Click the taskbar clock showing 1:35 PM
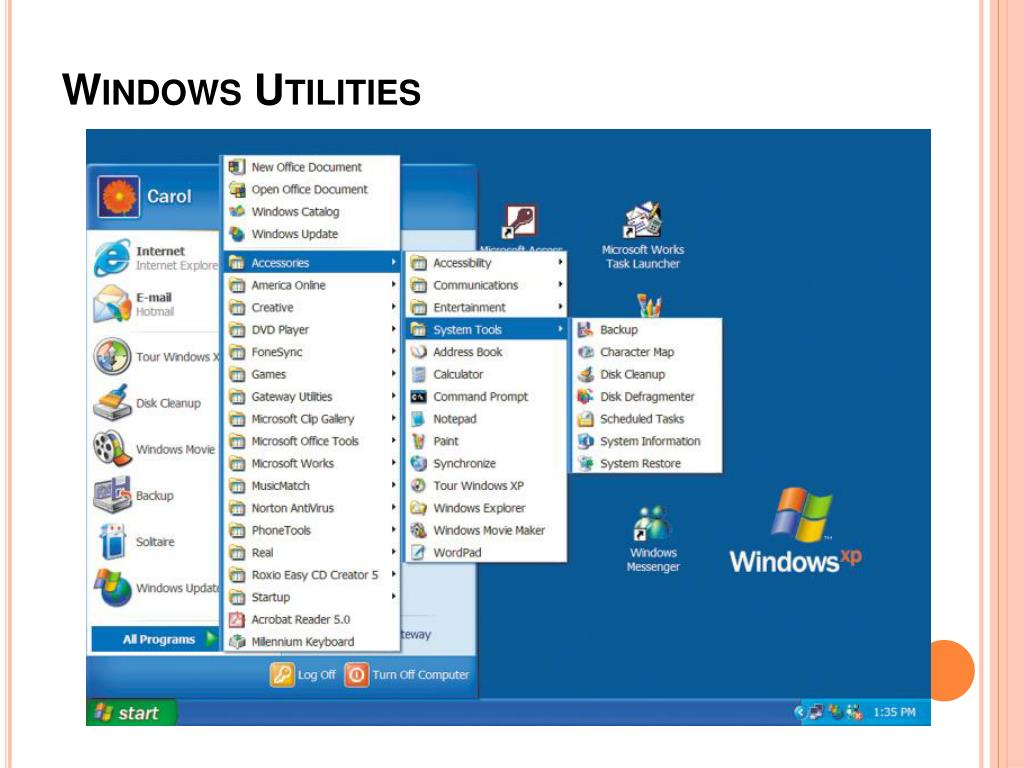Viewport: 1024px width, 768px height. [894, 712]
